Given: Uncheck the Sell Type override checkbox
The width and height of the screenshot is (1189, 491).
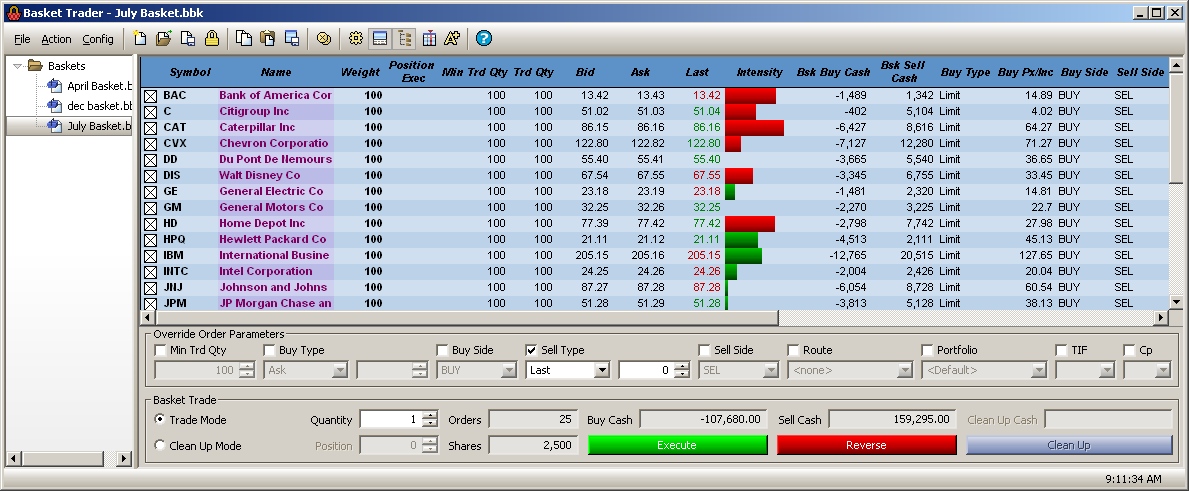Looking at the screenshot, I should pyautogui.click(x=532, y=350).
